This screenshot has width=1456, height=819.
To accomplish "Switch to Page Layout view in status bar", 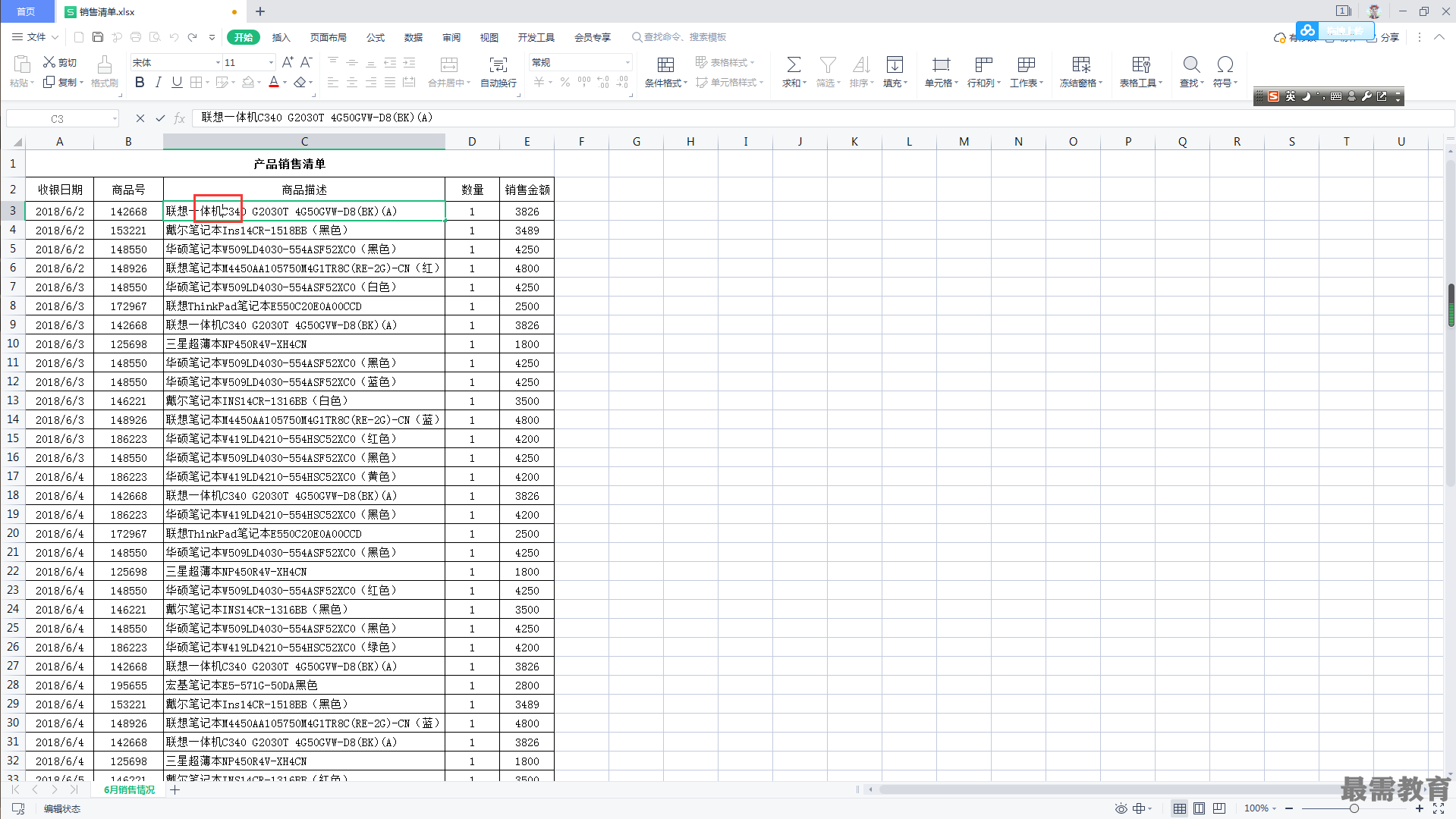I will pyautogui.click(x=1199, y=808).
